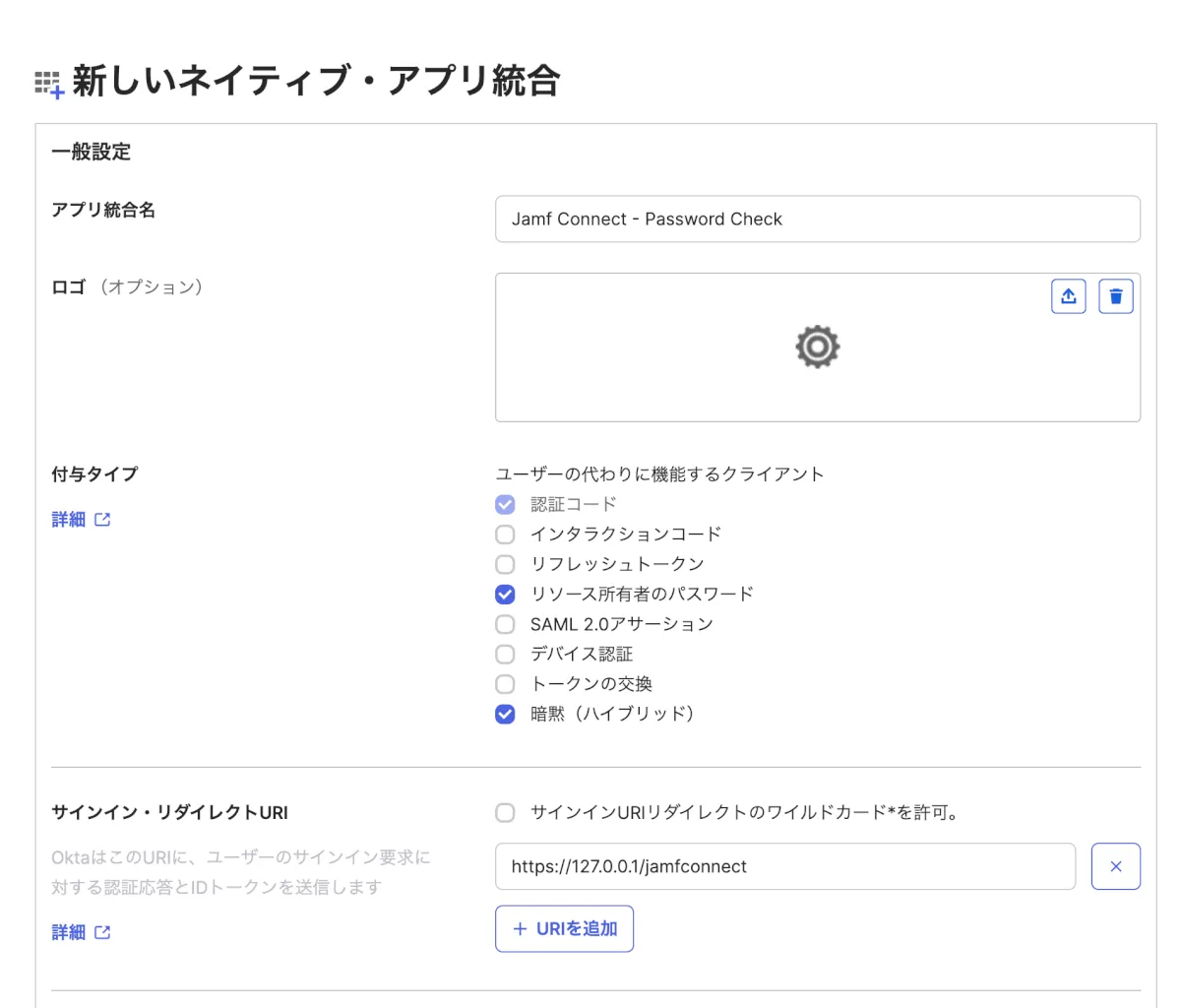Check the デバイス認証 checkbox
This screenshot has height=1008, width=1181.
505,654
